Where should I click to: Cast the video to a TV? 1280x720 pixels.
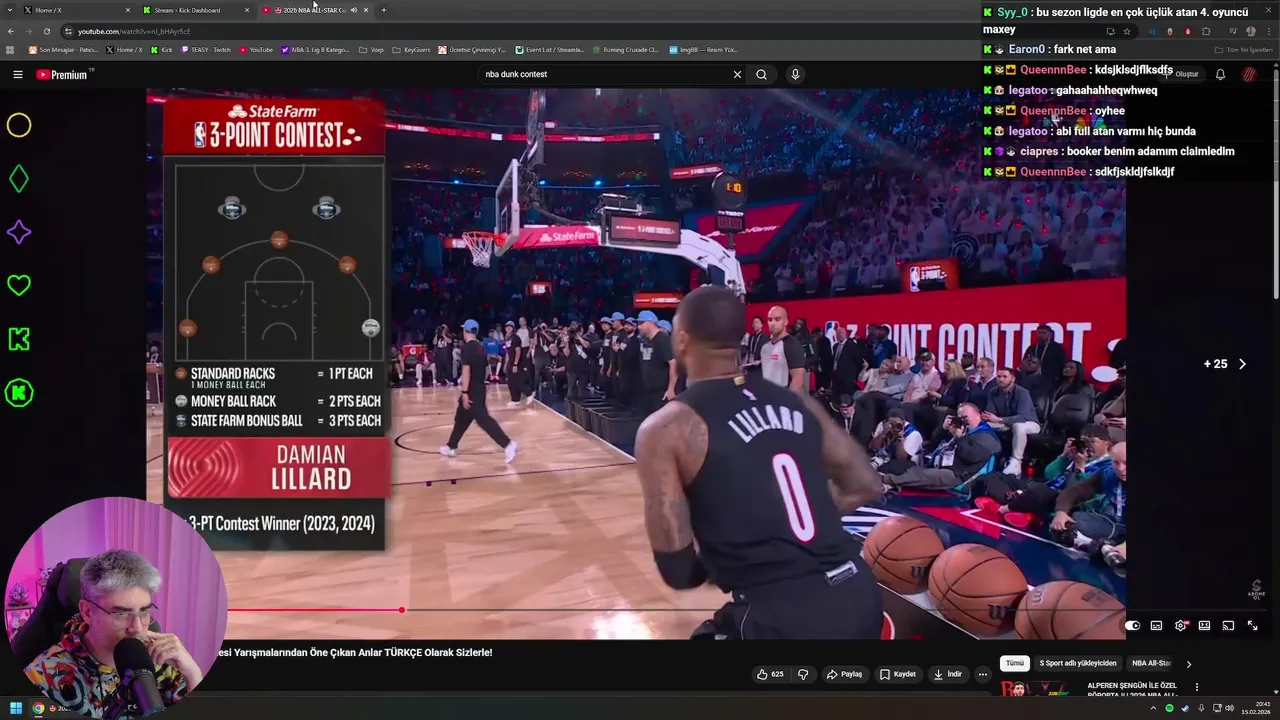1228,626
